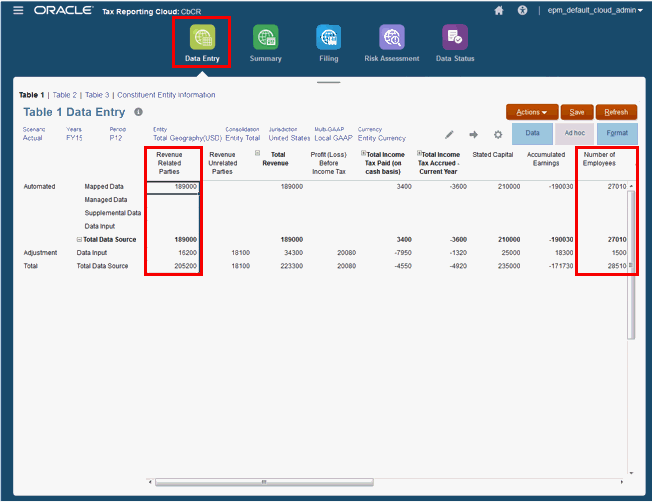Click Profit (Loss) Before Income Tax header
Viewport: 652px width, 502px height.
click(328, 163)
